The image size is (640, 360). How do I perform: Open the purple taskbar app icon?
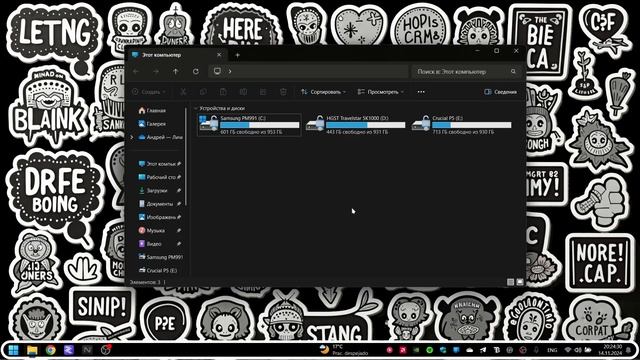[x=69, y=350]
